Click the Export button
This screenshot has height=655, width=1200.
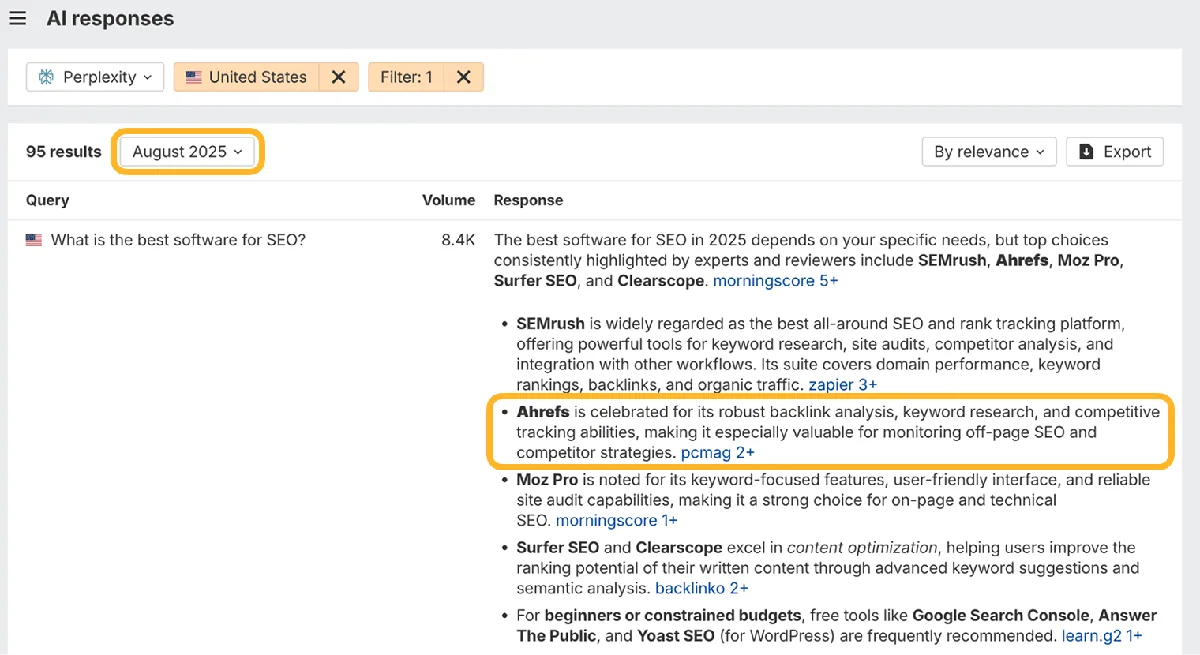click(x=1115, y=152)
